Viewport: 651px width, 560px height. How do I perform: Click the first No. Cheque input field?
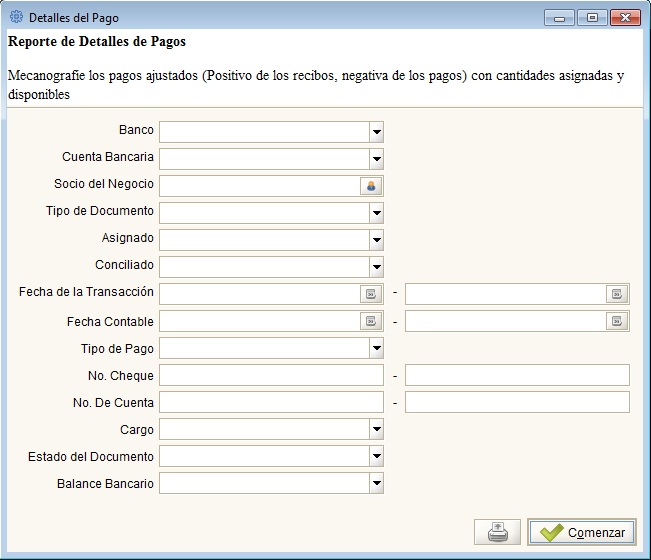click(x=271, y=375)
